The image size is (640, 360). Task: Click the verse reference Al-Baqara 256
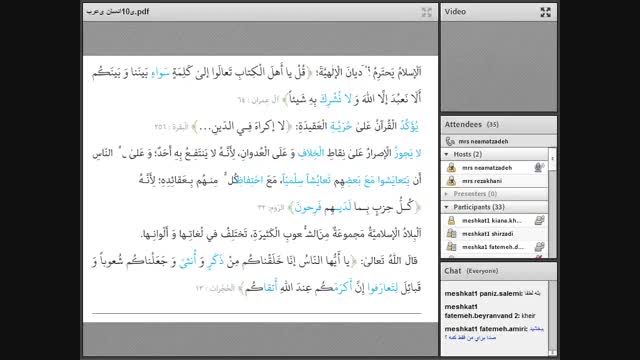pos(171,127)
